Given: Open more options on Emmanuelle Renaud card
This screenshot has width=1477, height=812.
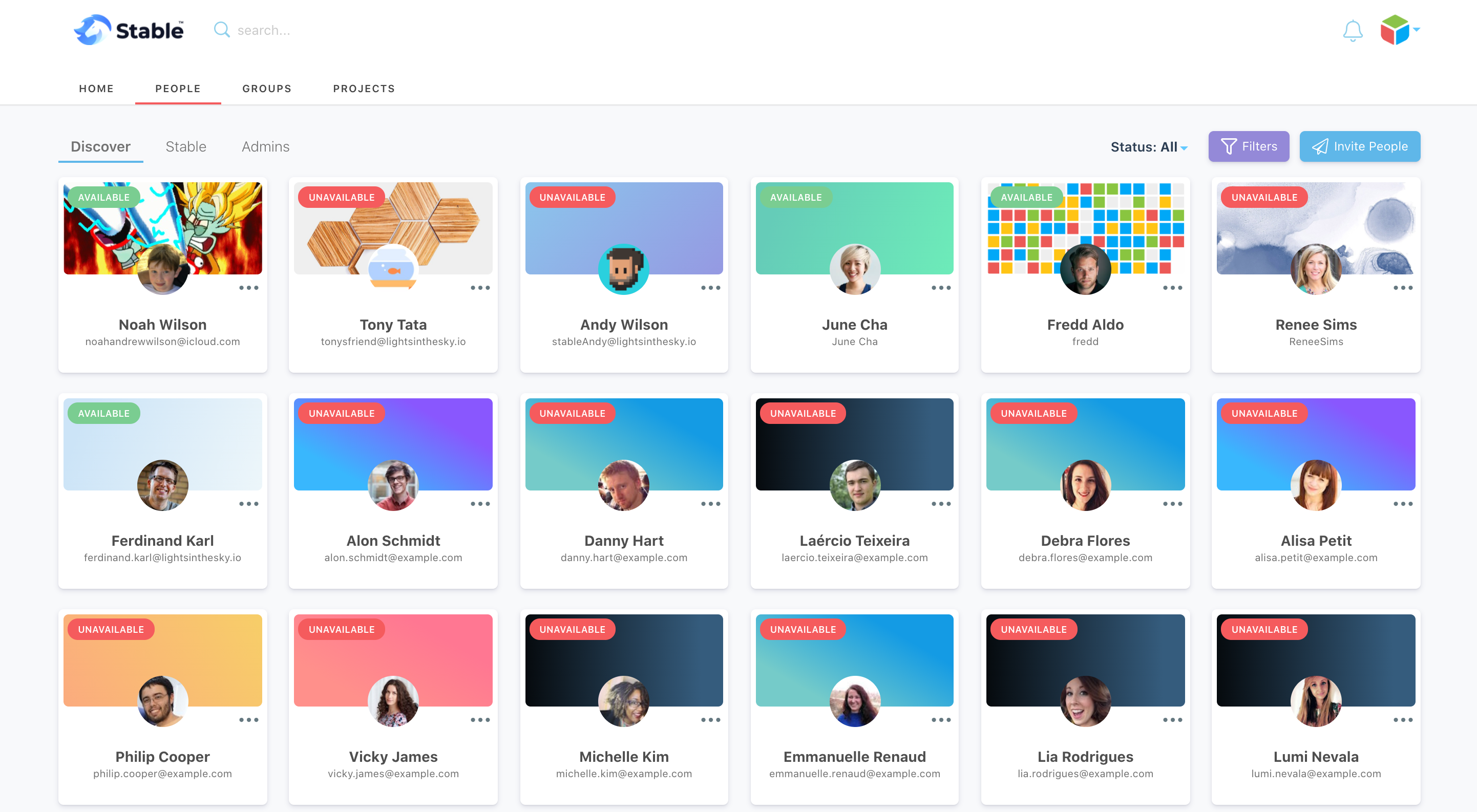Looking at the screenshot, I should coord(941,720).
